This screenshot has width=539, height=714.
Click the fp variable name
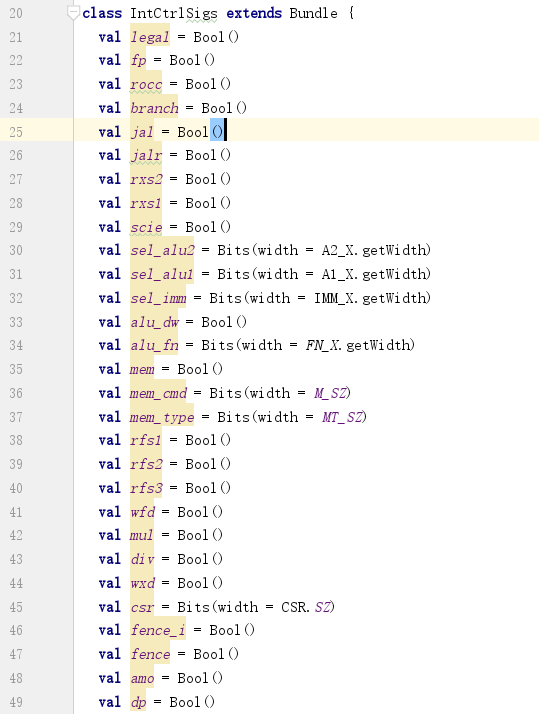pyautogui.click(x=138, y=61)
